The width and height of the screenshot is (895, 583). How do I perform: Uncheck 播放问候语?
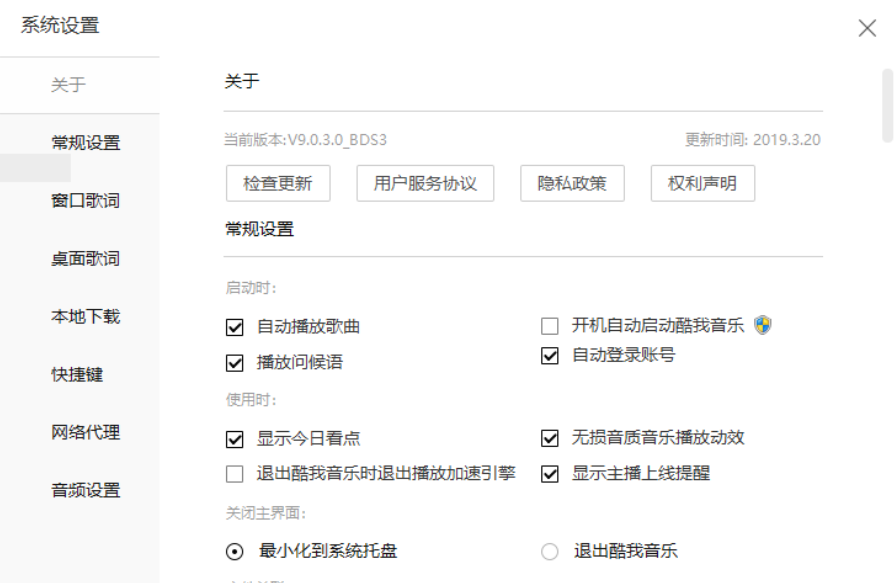point(235,363)
